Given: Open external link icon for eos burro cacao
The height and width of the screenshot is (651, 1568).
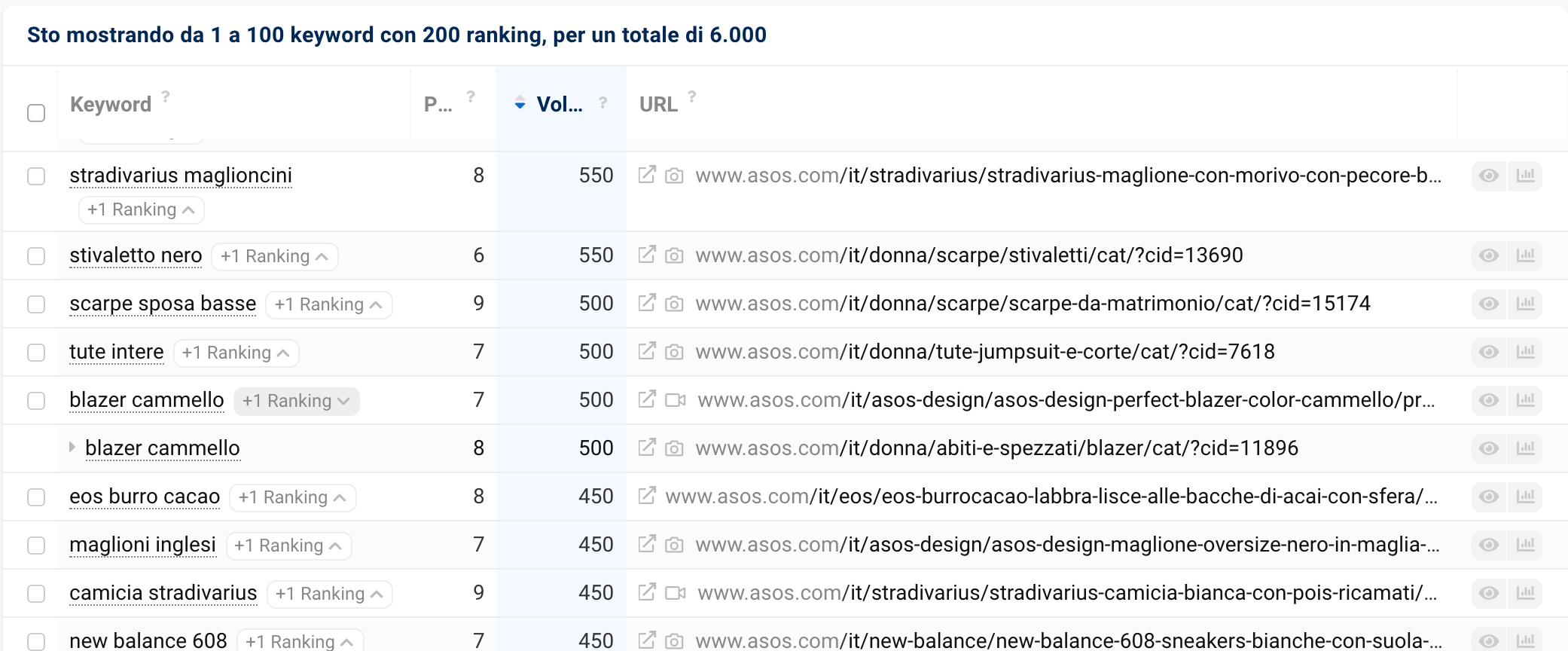Looking at the screenshot, I should [x=646, y=496].
